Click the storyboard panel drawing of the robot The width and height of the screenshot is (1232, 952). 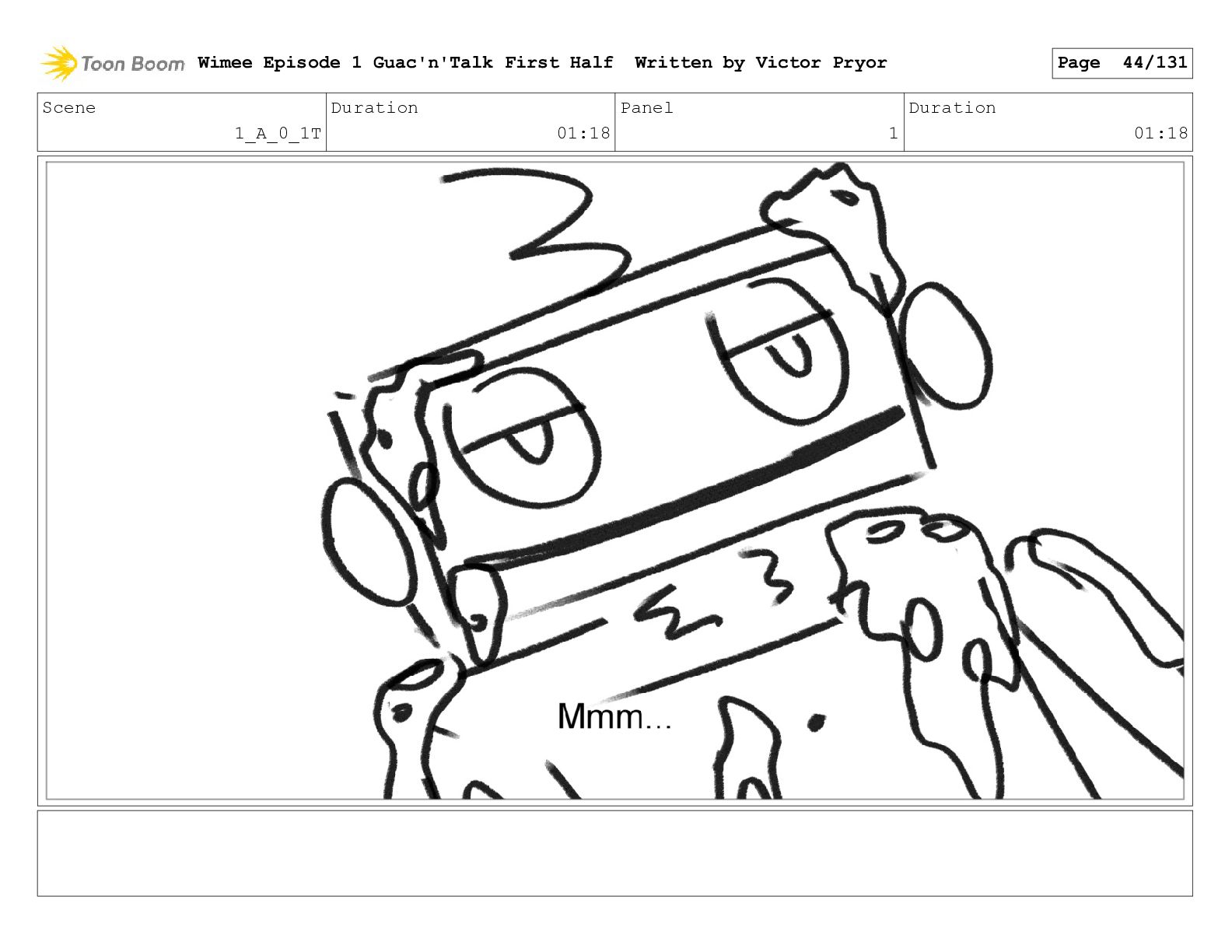tap(614, 481)
